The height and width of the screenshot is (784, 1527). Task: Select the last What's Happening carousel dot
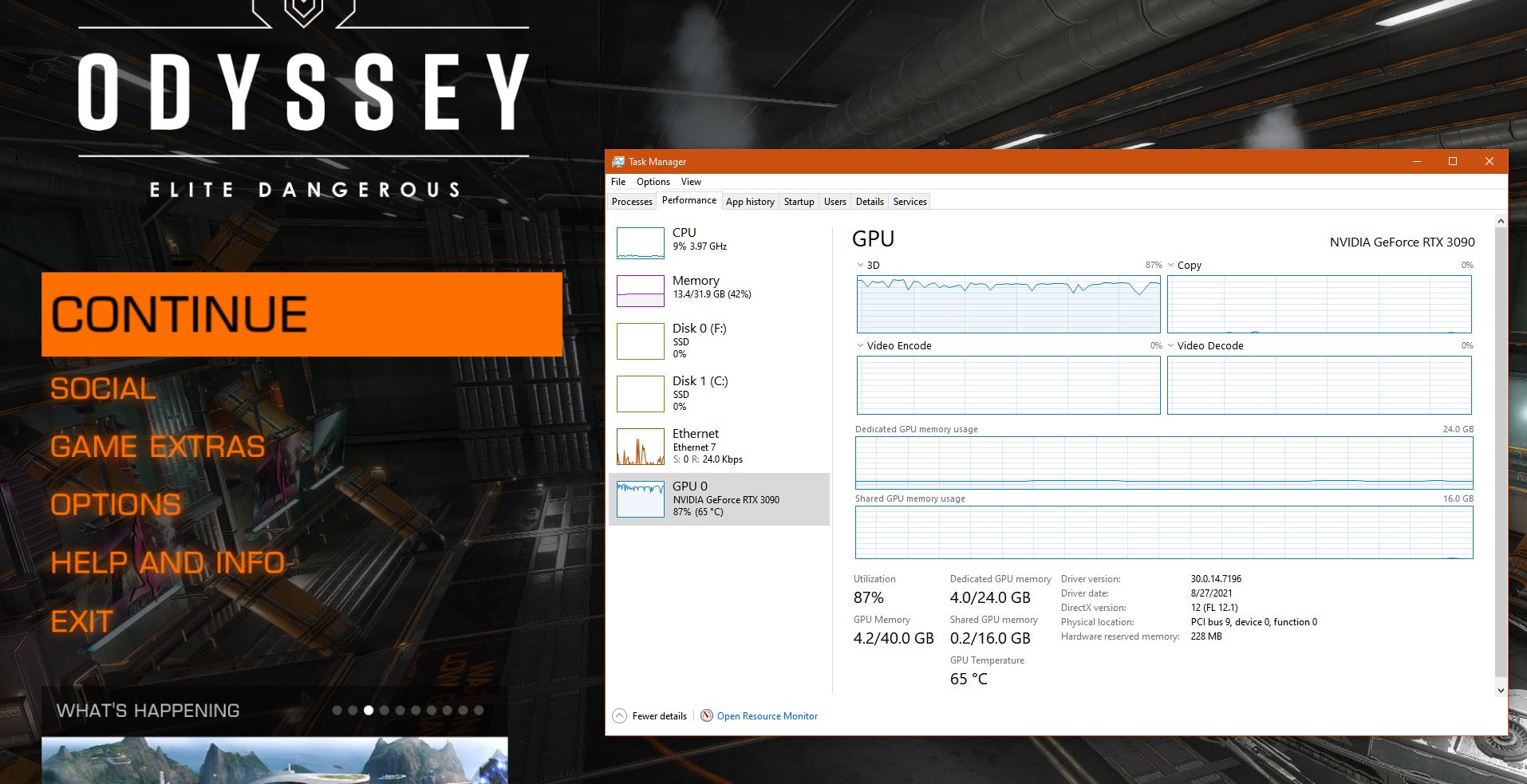click(x=479, y=710)
